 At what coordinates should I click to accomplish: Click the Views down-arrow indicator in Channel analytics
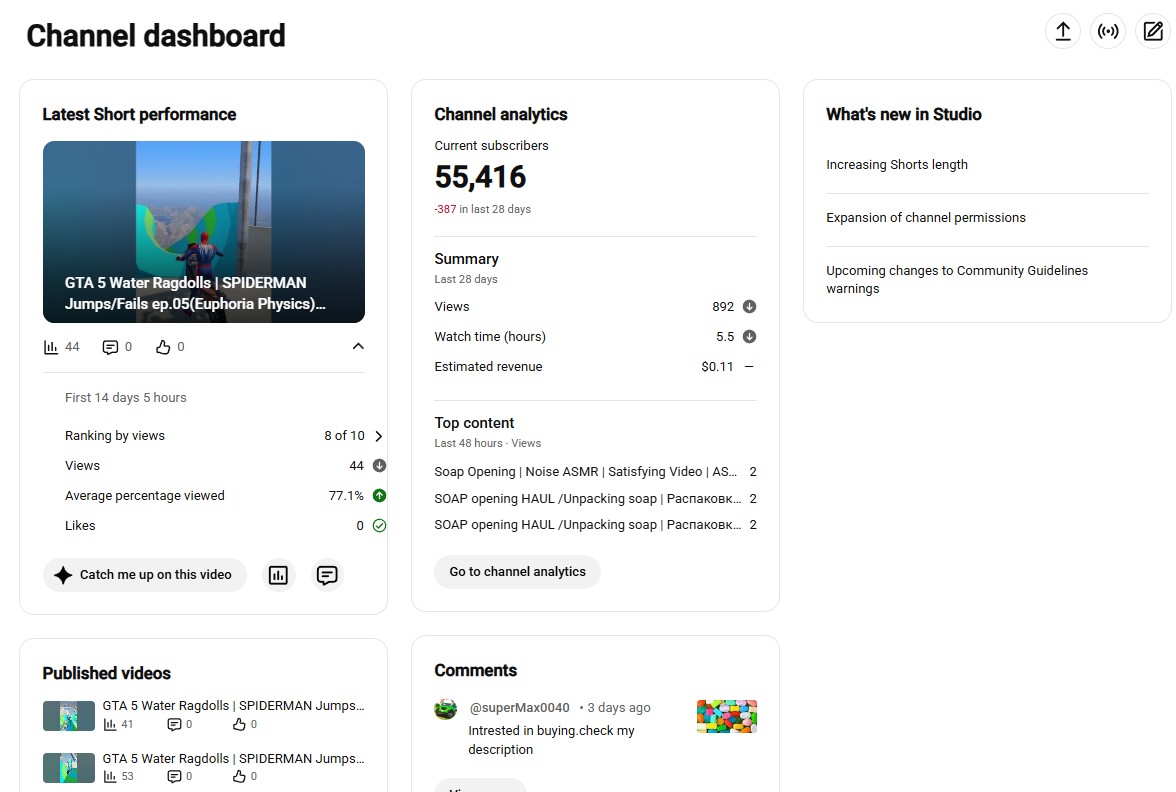click(749, 307)
